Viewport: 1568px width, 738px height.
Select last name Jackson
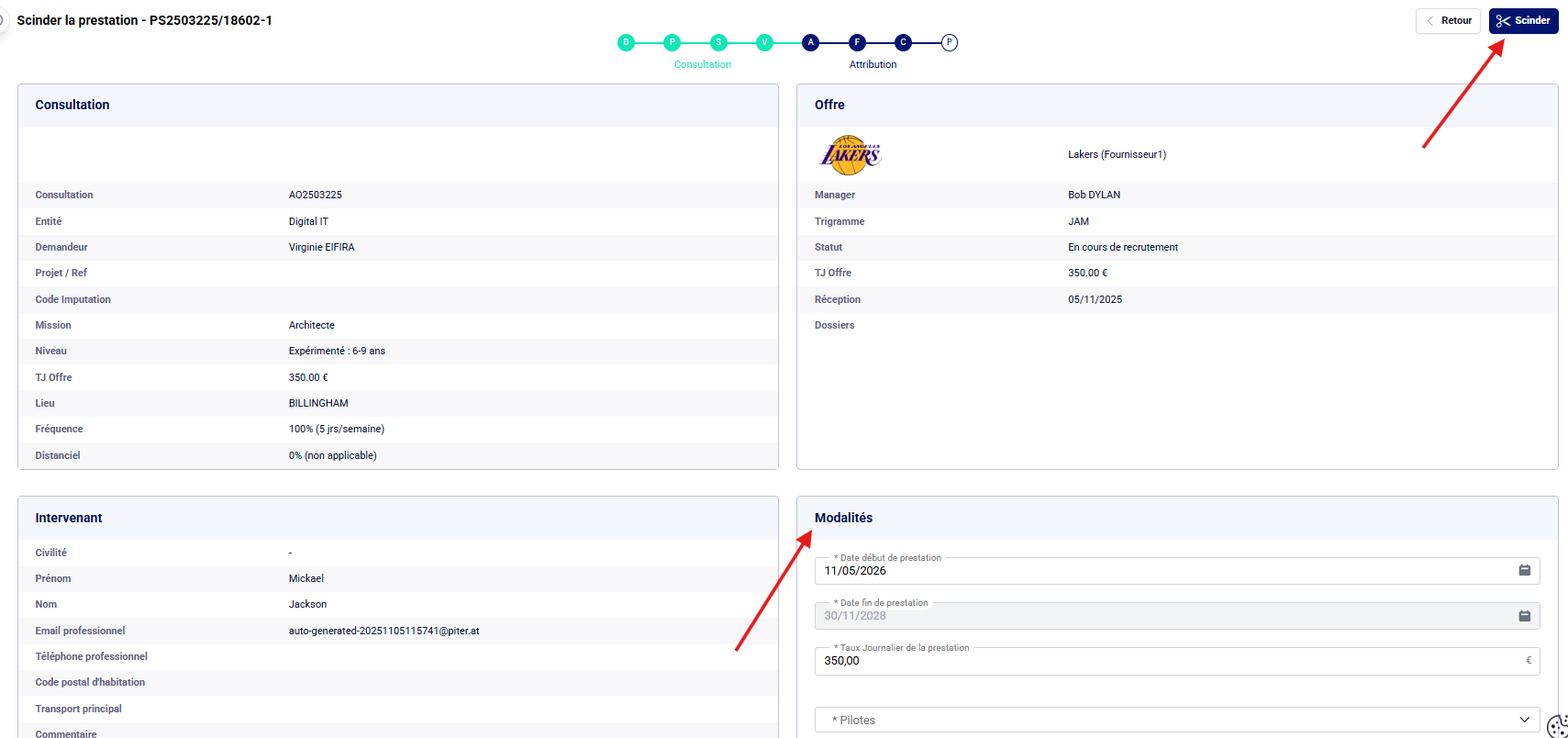[307, 604]
